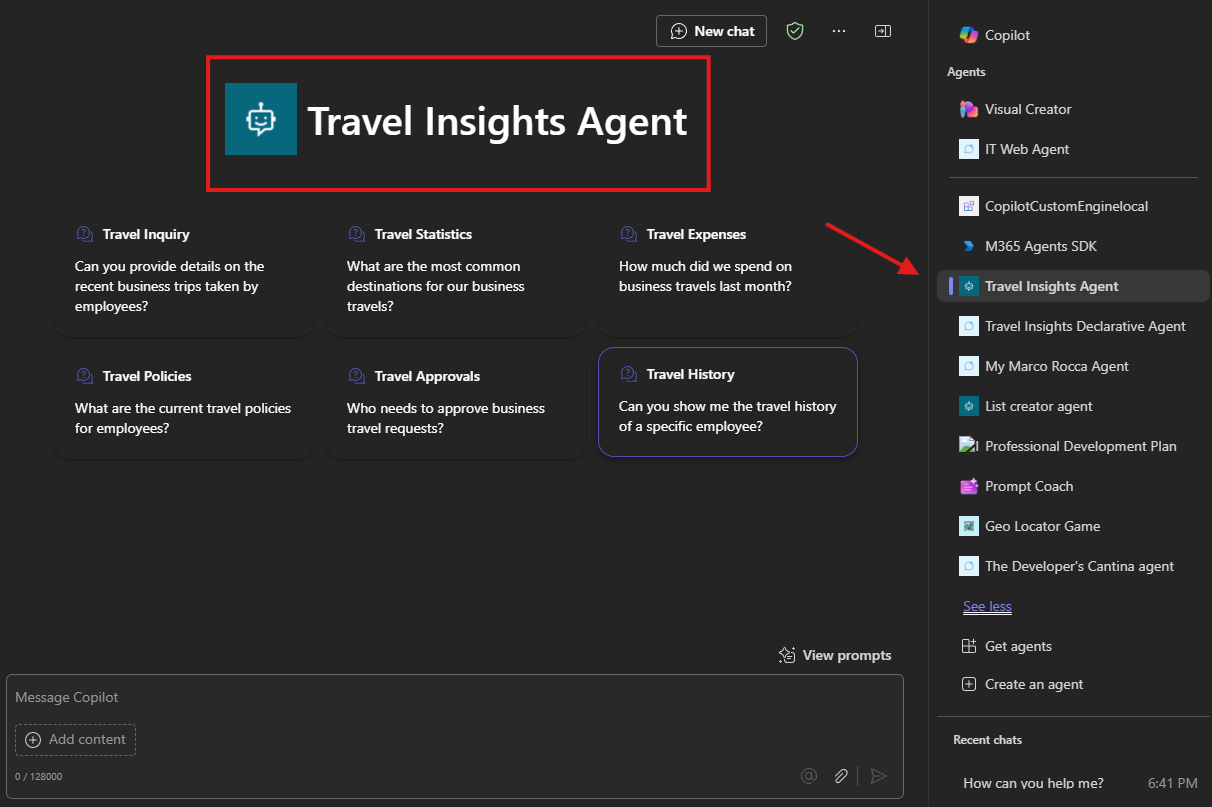Click the Travel Insights Declarative Agent label

coord(1085,326)
